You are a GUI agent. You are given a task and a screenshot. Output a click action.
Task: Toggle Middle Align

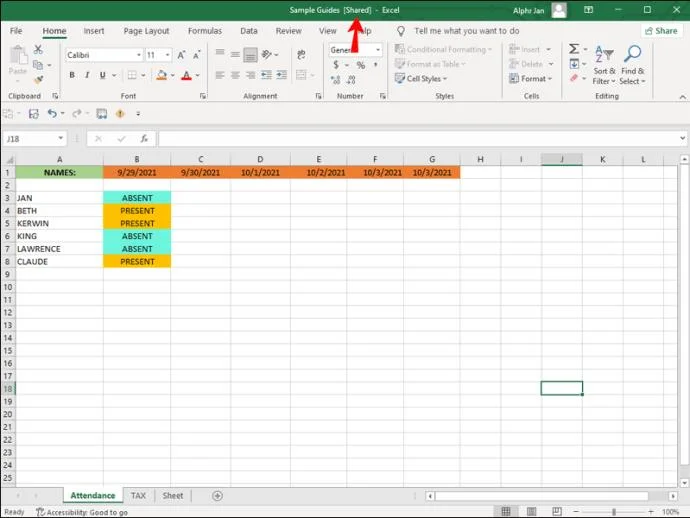pos(235,55)
